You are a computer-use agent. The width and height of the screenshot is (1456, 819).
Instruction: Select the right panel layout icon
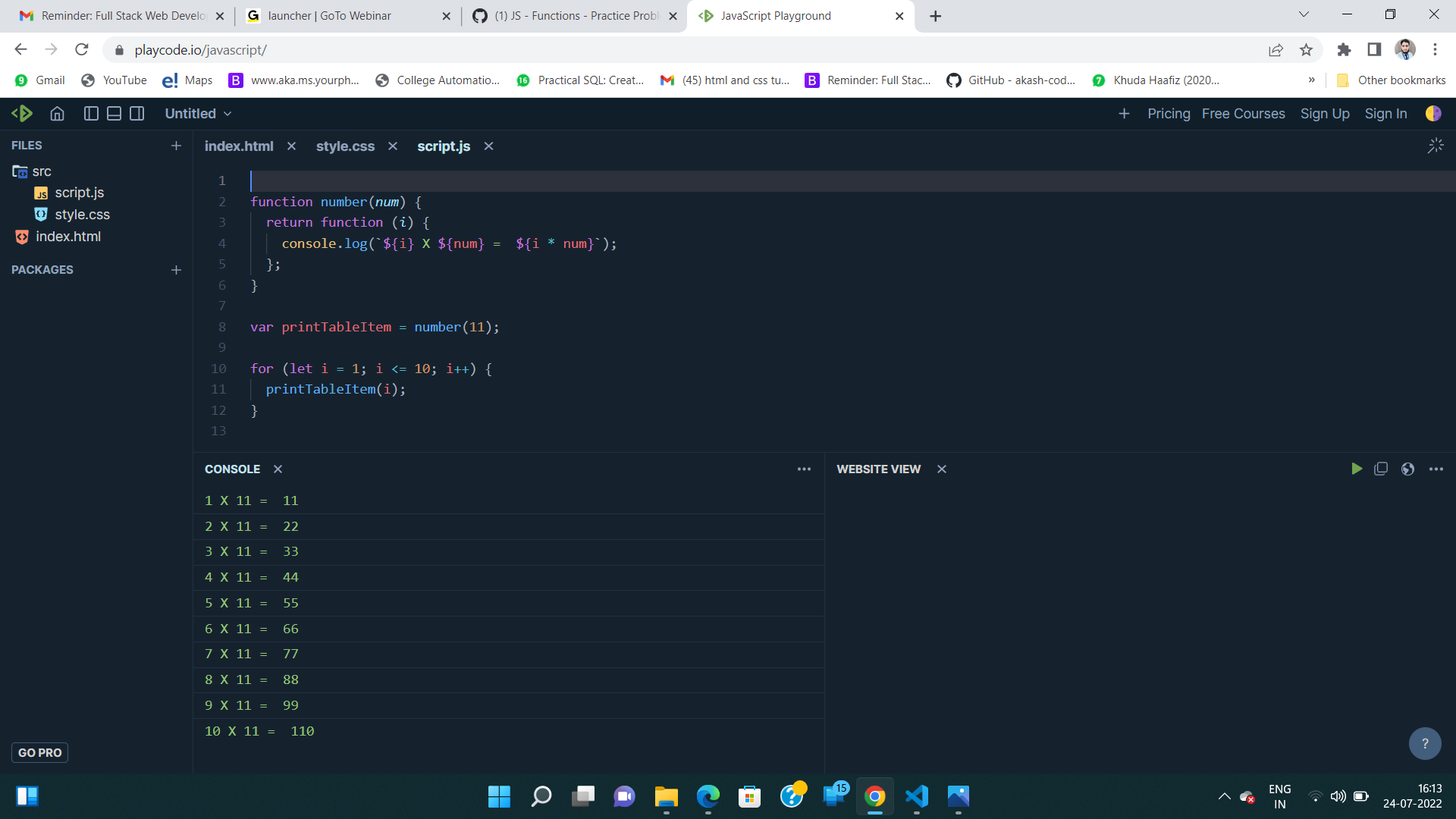pyautogui.click(x=137, y=113)
